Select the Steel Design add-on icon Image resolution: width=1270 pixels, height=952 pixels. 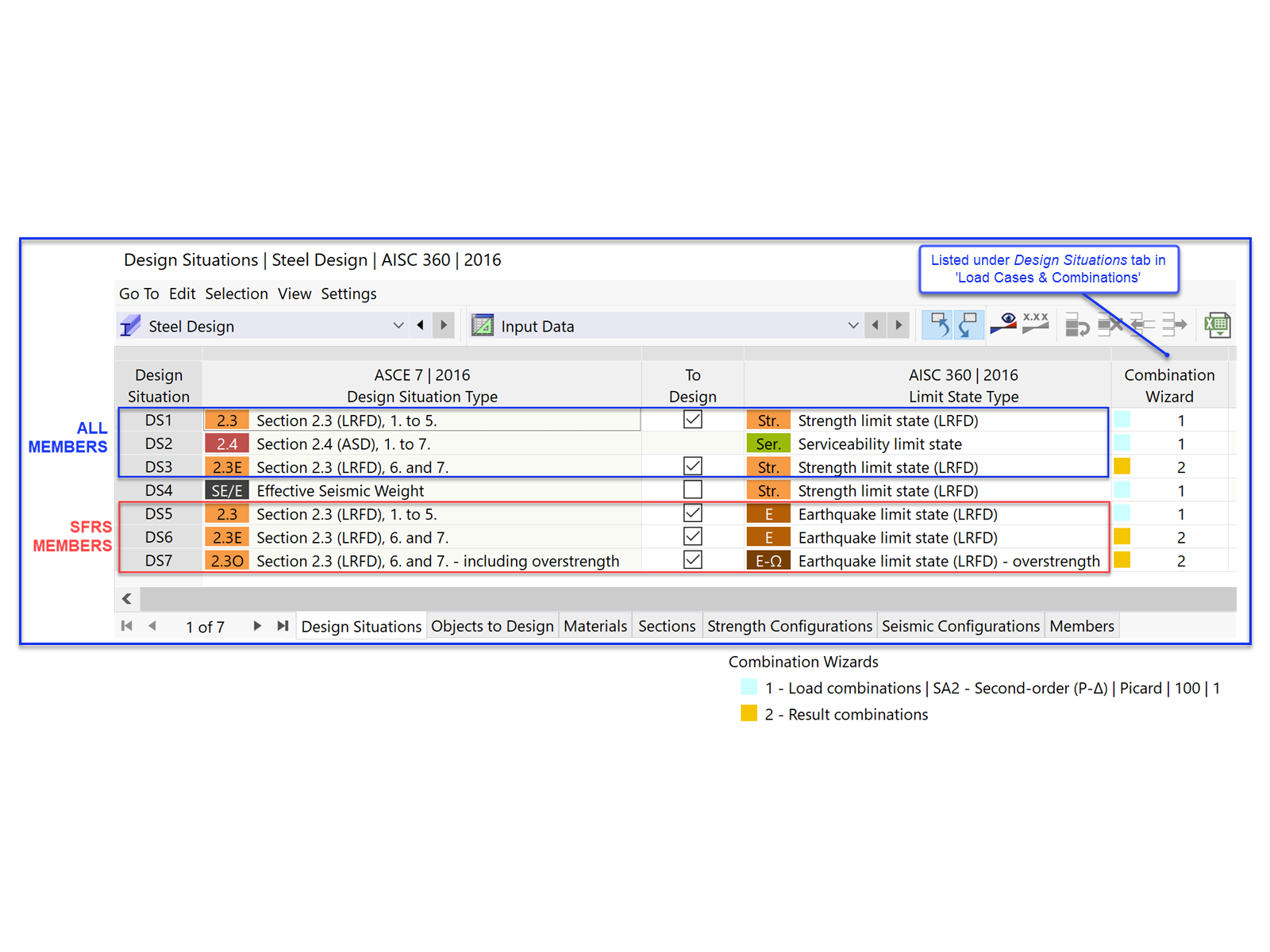coord(129,325)
